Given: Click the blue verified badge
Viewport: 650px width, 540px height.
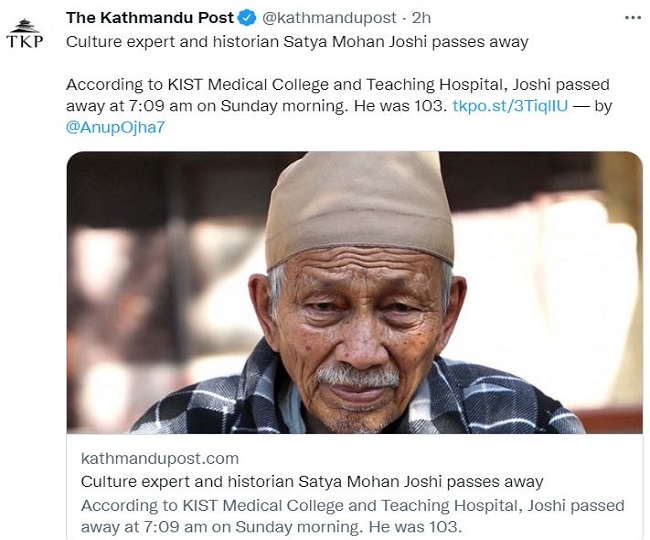Looking at the screenshot, I should tap(248, 18).
